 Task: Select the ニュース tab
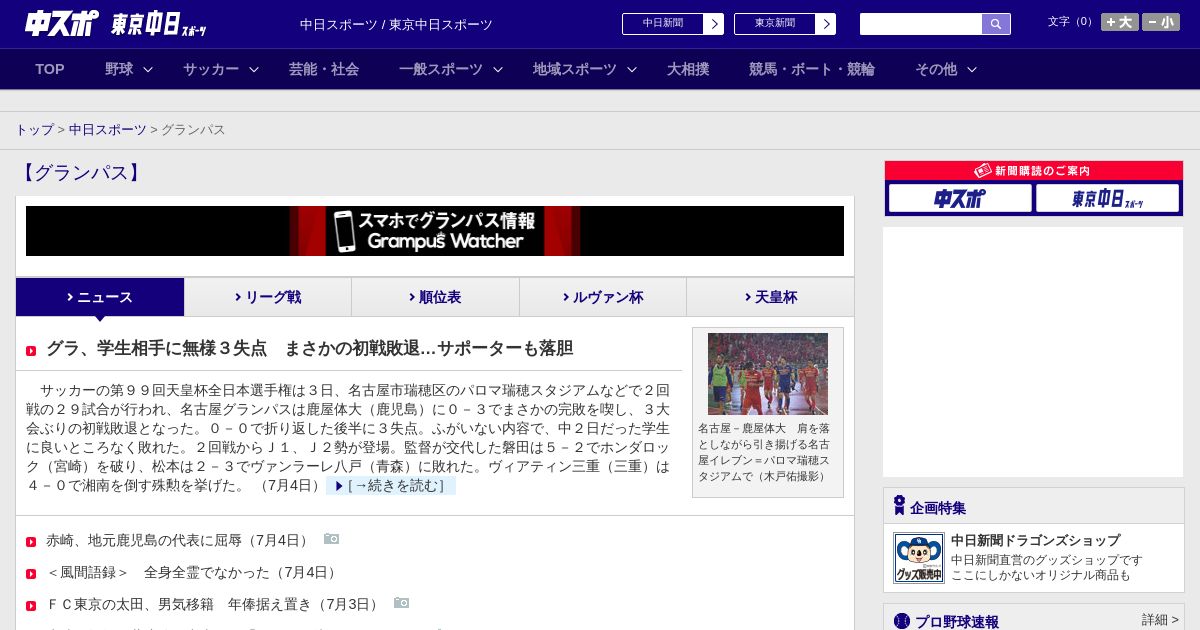click(x=100, y=297)
